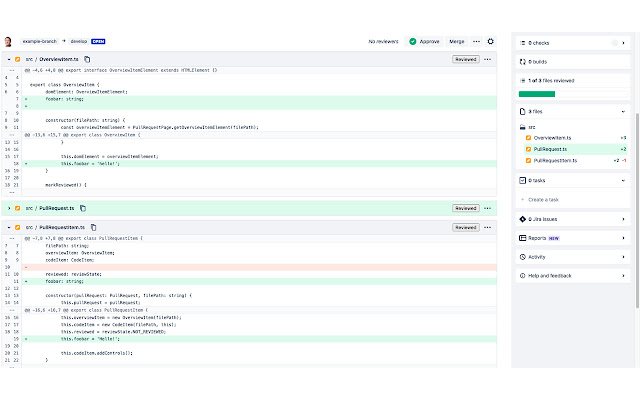
Task: Click the Activity clock icon
Action: pyautogui.click(x=522, y=257)
